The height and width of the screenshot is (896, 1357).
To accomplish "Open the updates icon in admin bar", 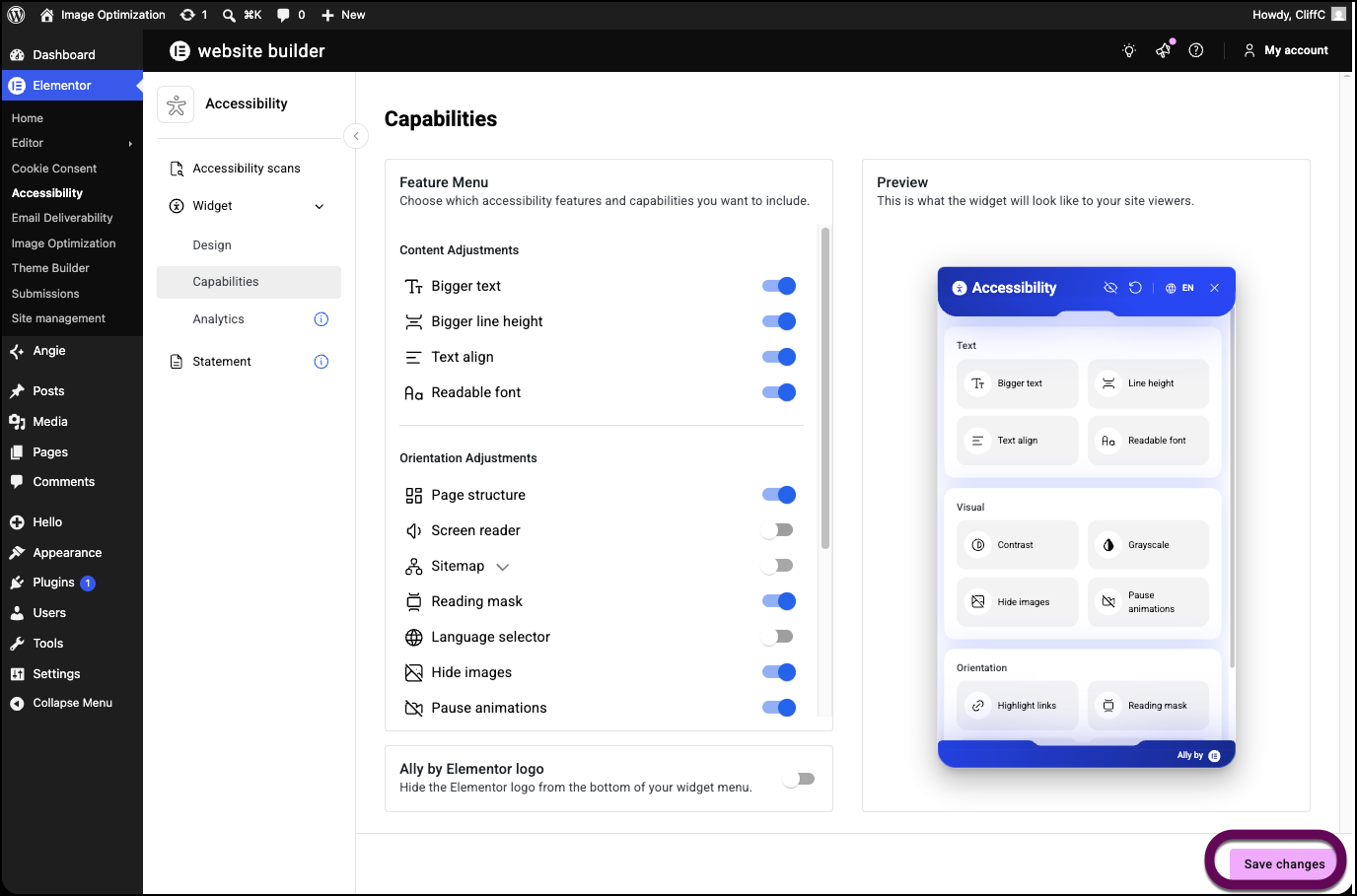I will (x=187, y=15).
